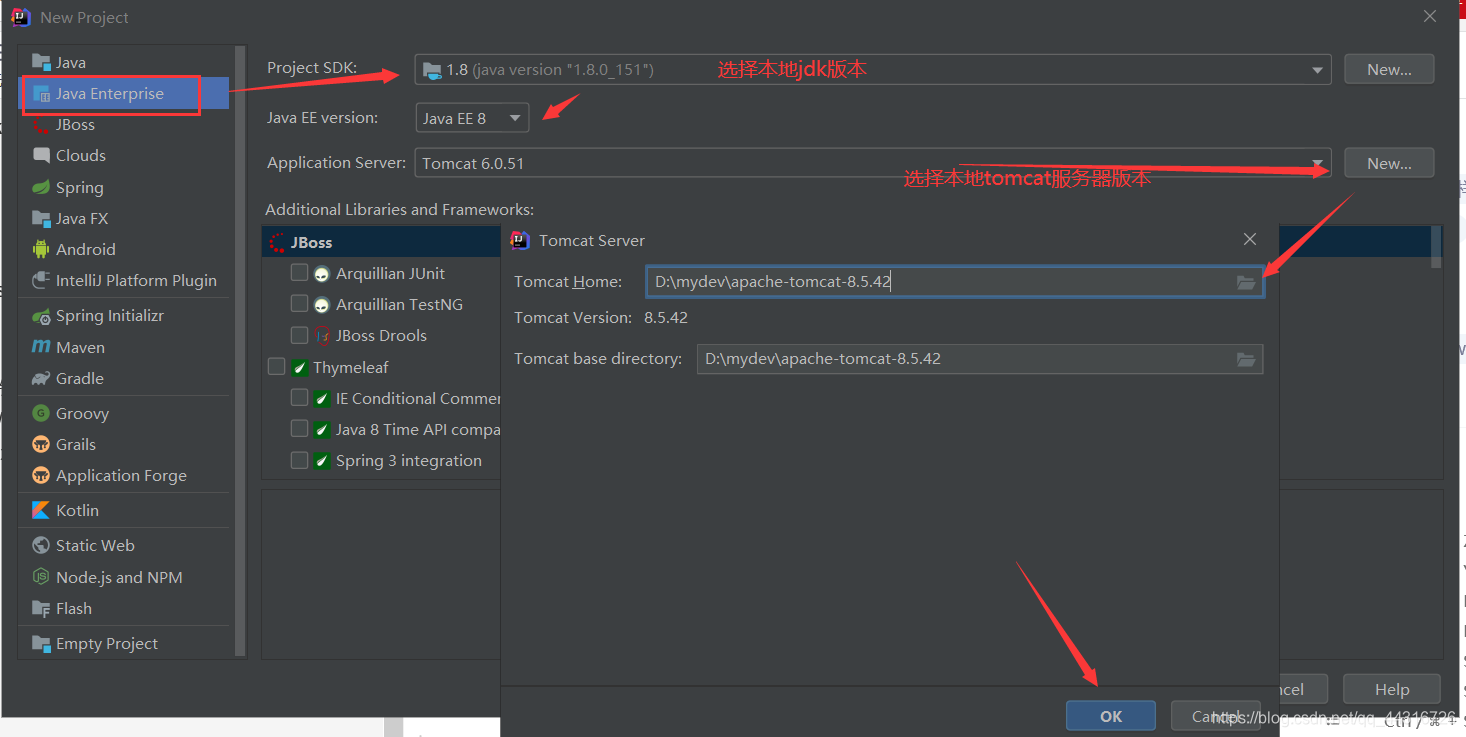Image resolution: width=1466 pixels, height=737 pixels.
Task: Click the Tomcat Version 8.5.42 value
Action: coord(666,318)
